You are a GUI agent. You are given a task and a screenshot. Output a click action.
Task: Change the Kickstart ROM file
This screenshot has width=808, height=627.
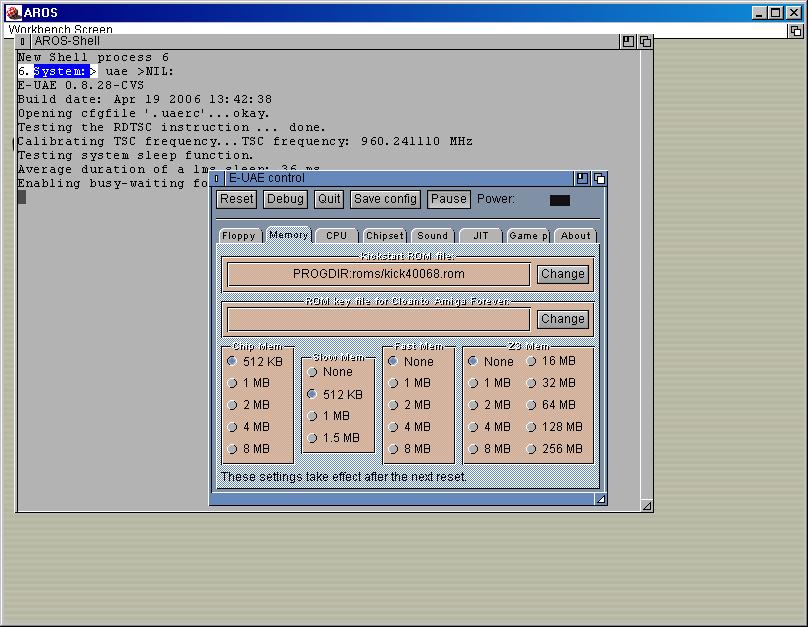(x=563, y=274)
